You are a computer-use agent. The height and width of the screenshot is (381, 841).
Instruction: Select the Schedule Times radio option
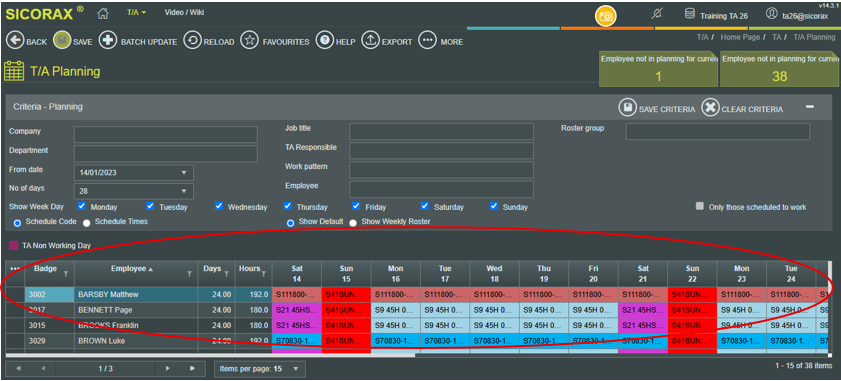(86, 222)
